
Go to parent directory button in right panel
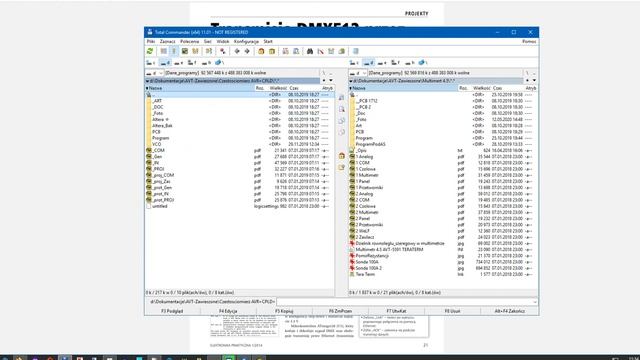pyautogui.click(x=534, y=73)
